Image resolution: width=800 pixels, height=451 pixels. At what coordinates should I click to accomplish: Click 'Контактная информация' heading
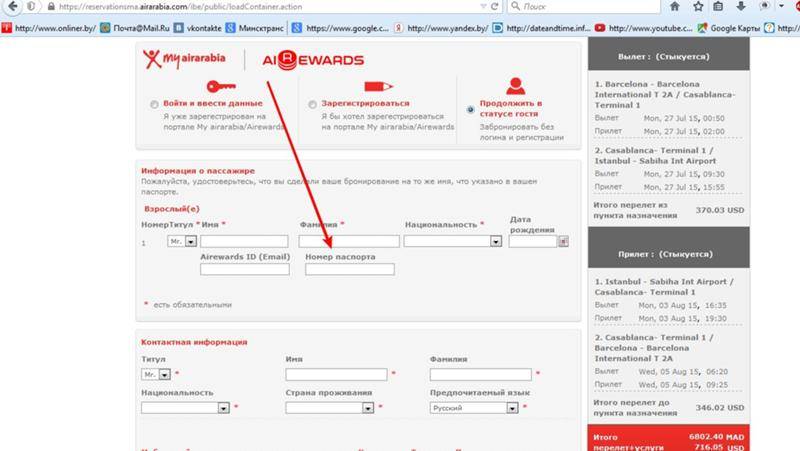[194, 342]
